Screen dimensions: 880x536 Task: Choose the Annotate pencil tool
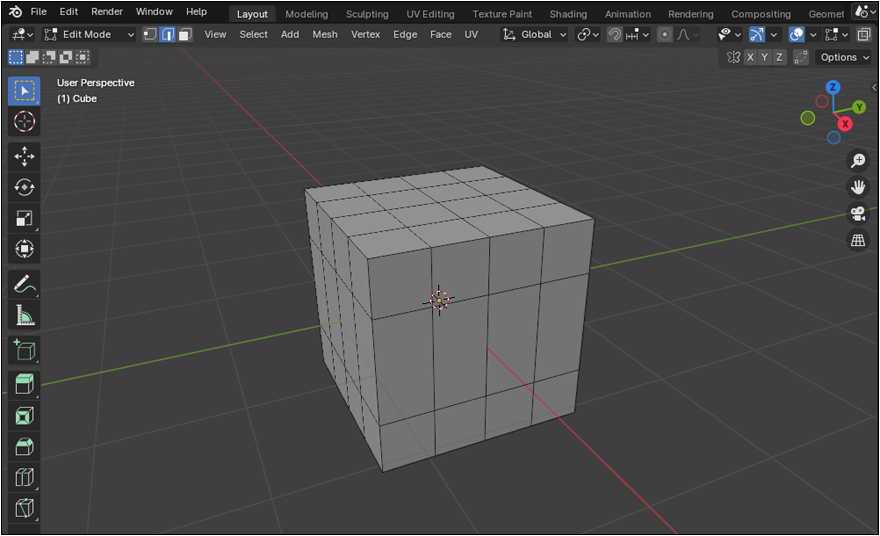tap(25, 284)
